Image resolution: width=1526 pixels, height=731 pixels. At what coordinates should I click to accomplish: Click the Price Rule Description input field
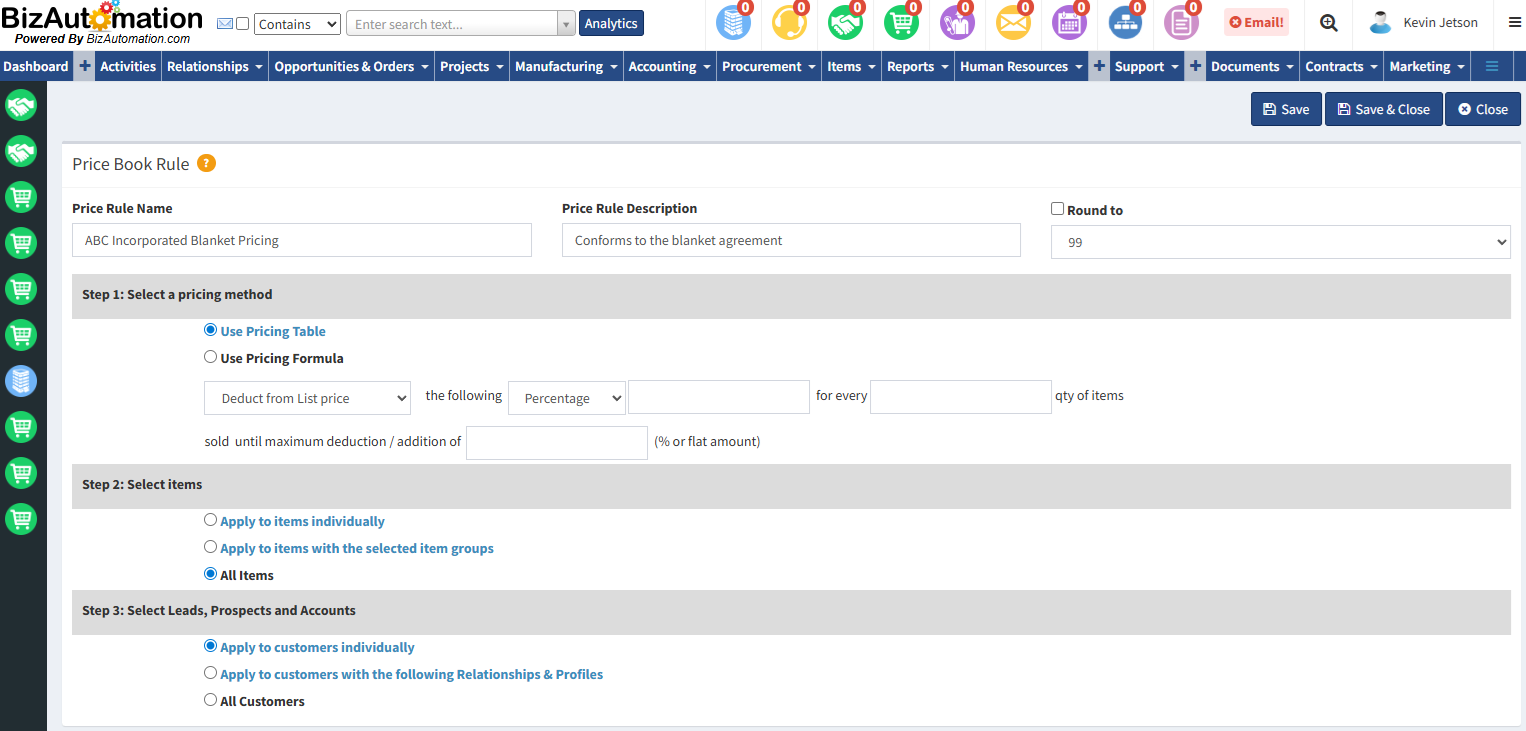point(791,240)
